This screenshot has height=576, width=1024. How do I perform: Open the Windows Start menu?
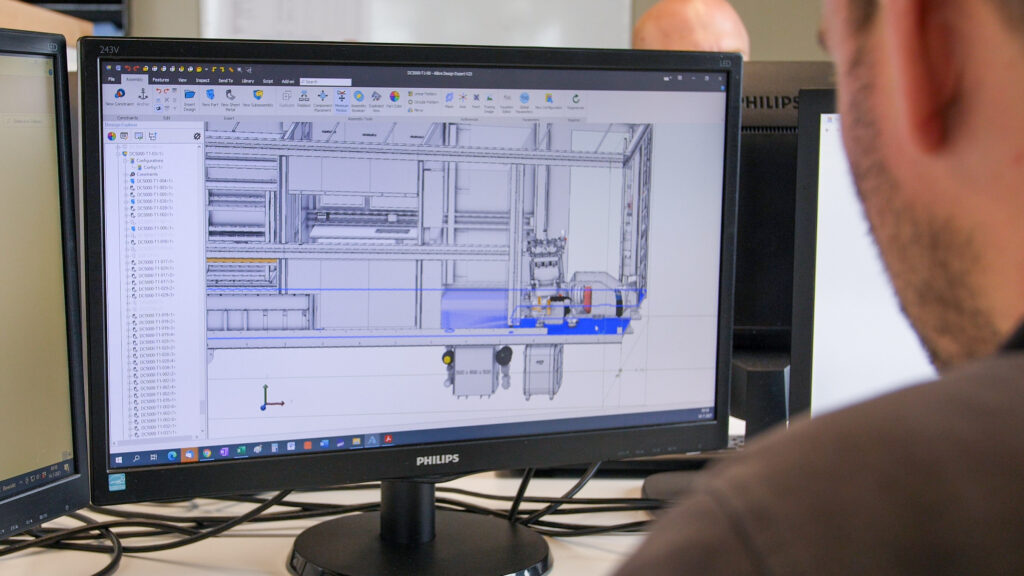point(119,457)
